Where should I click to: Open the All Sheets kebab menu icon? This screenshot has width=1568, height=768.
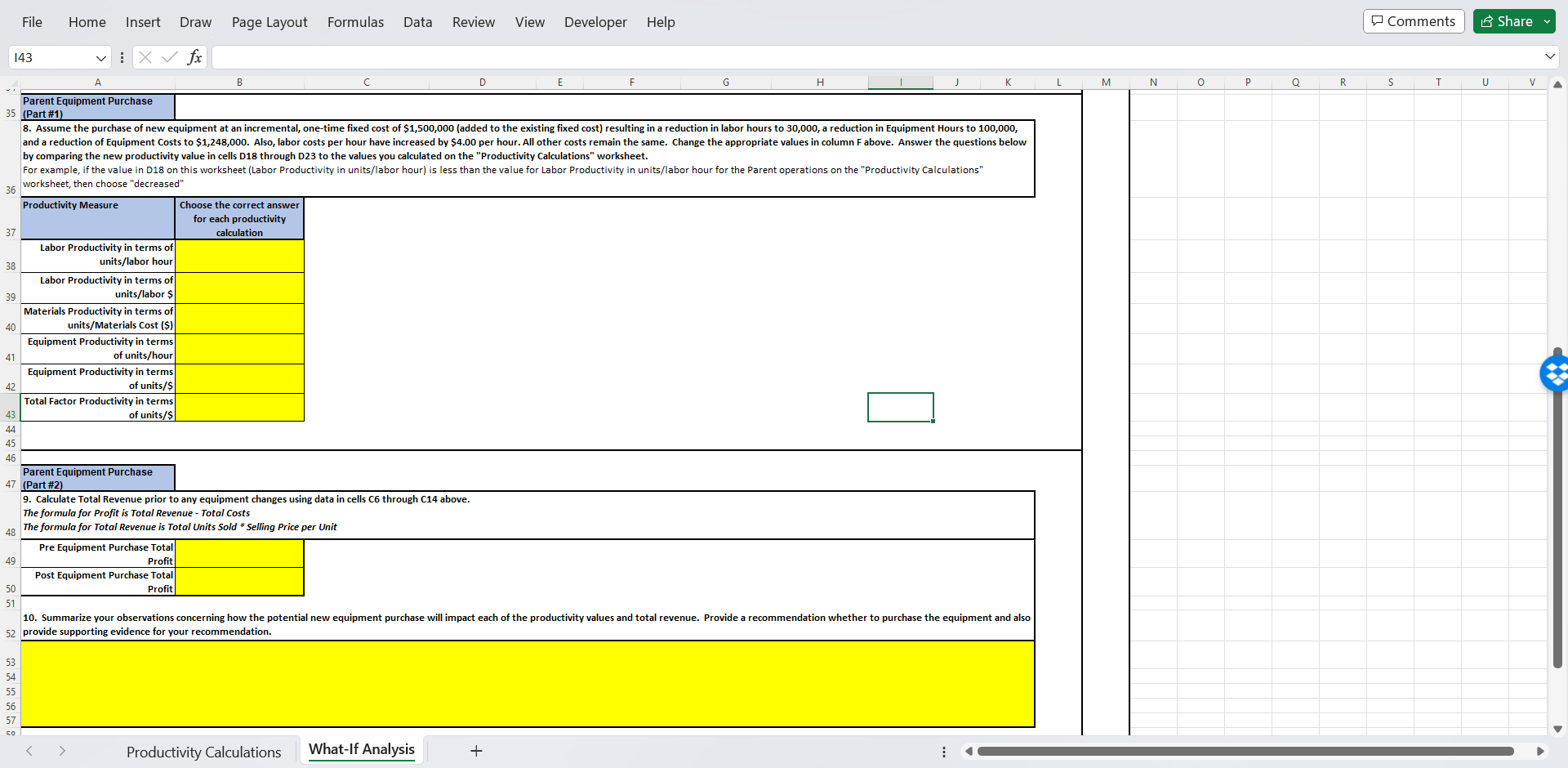943,751
